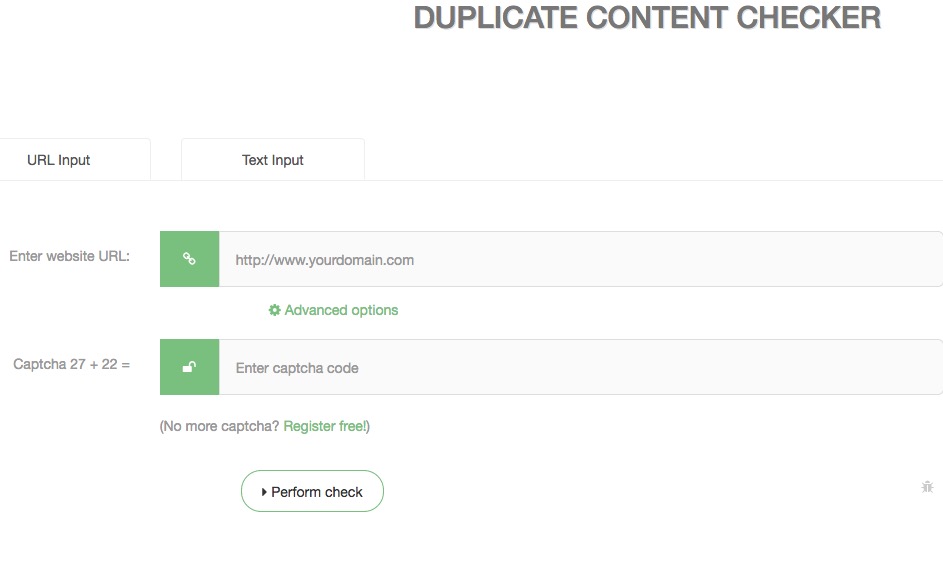Follow the Register free! link
The image size is (943, 561).
(325, 426)
